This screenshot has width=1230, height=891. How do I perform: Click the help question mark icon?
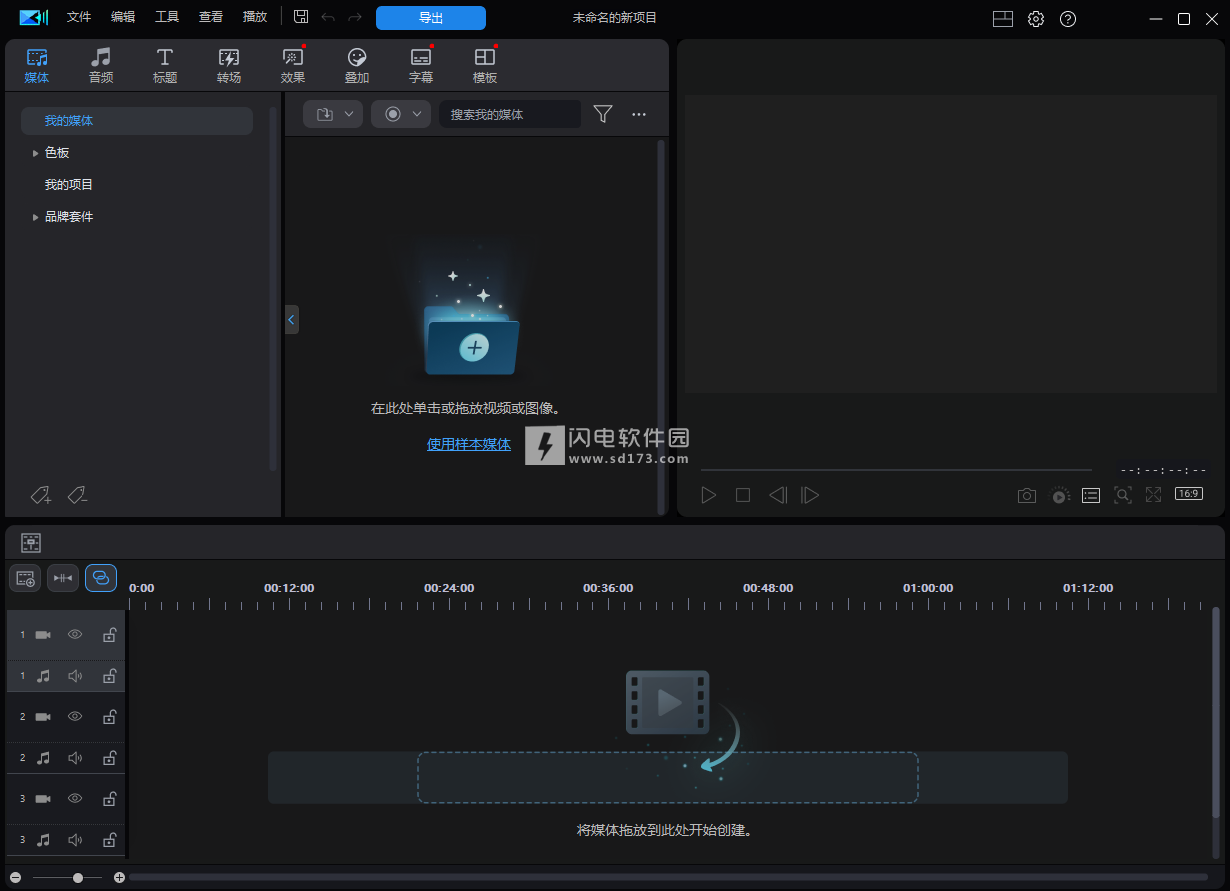coord(1068,19)
